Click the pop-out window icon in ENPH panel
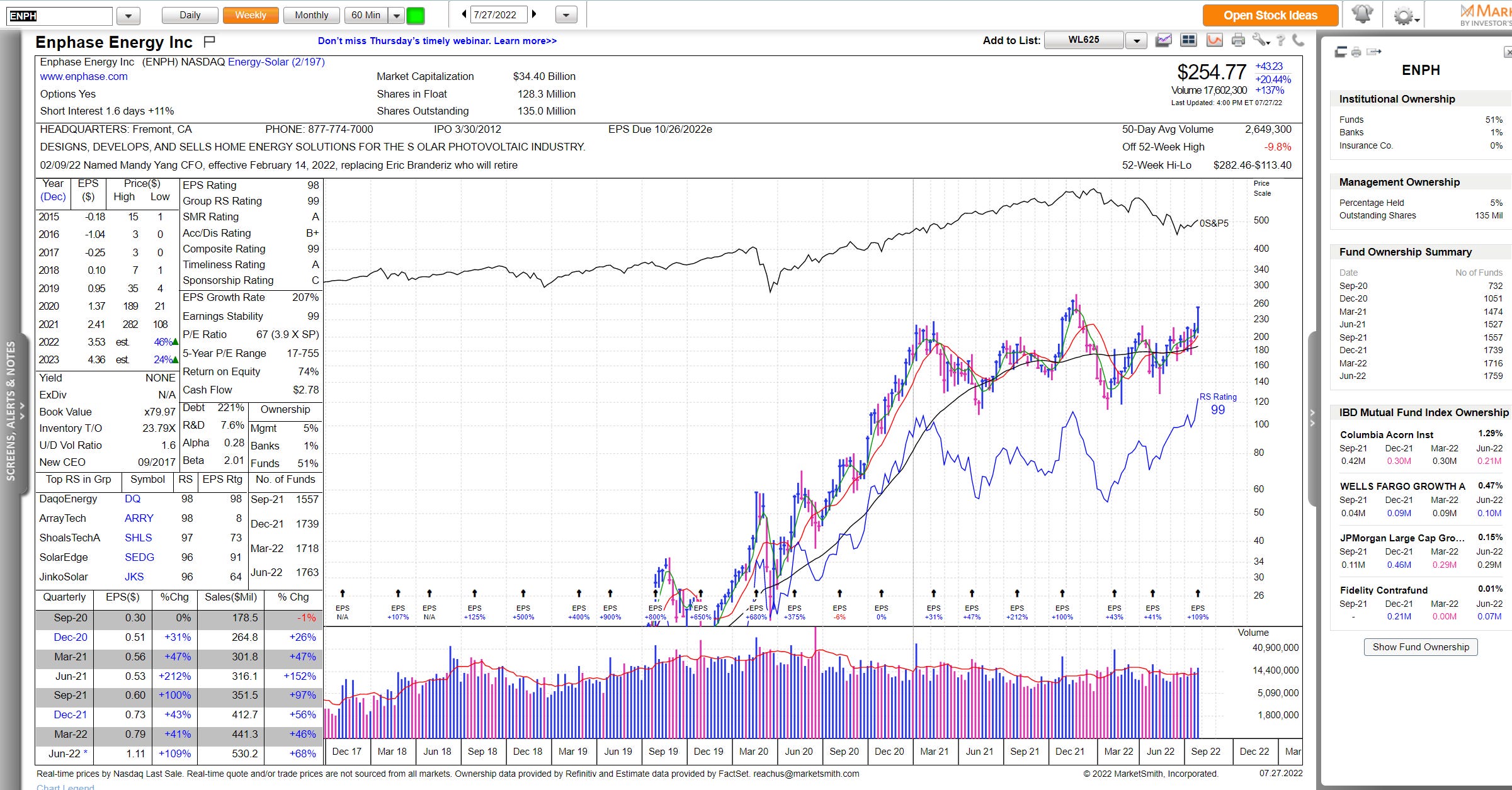 1341,52
